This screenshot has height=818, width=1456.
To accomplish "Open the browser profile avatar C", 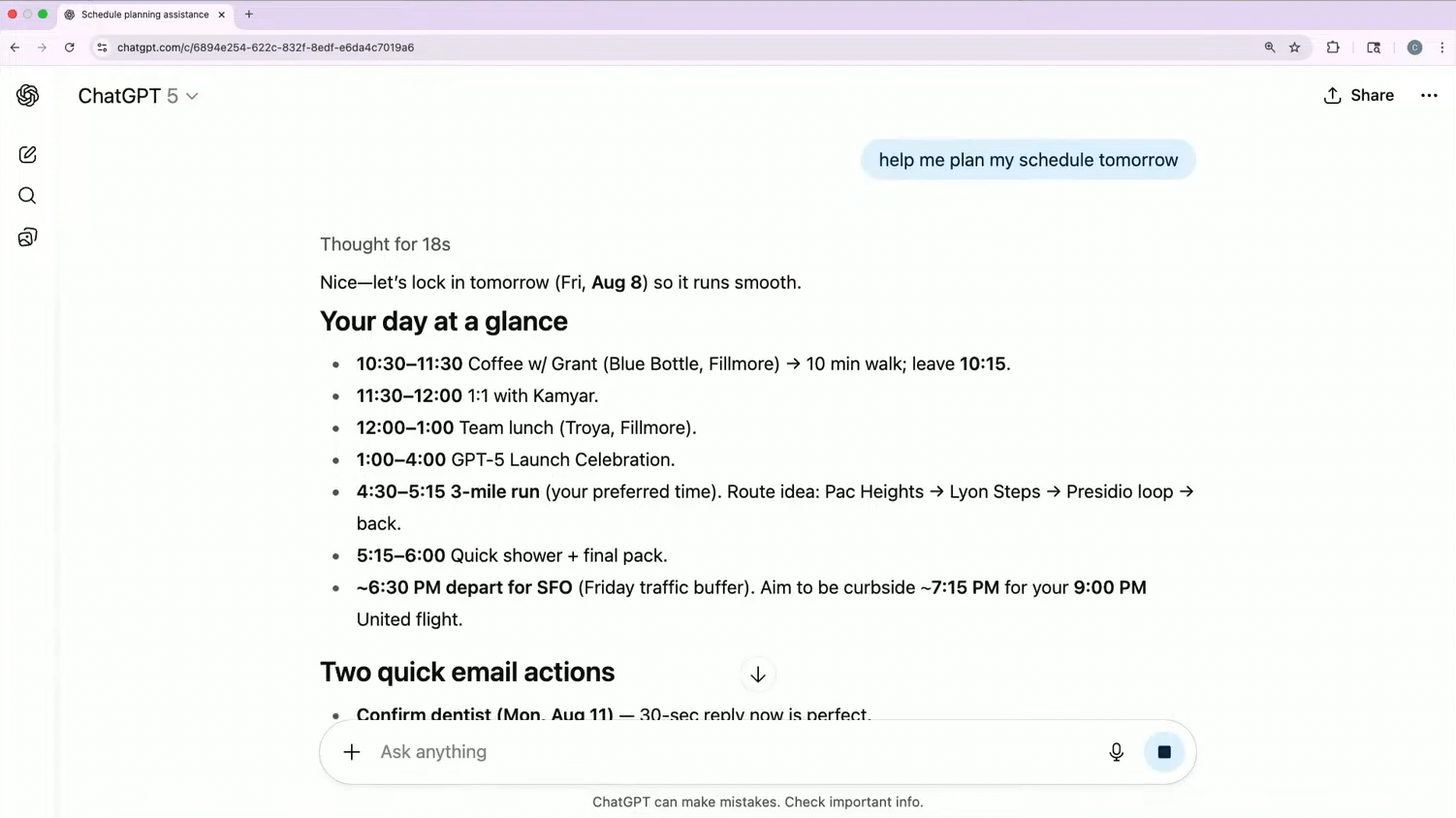I will click(x=1414, y=47).
